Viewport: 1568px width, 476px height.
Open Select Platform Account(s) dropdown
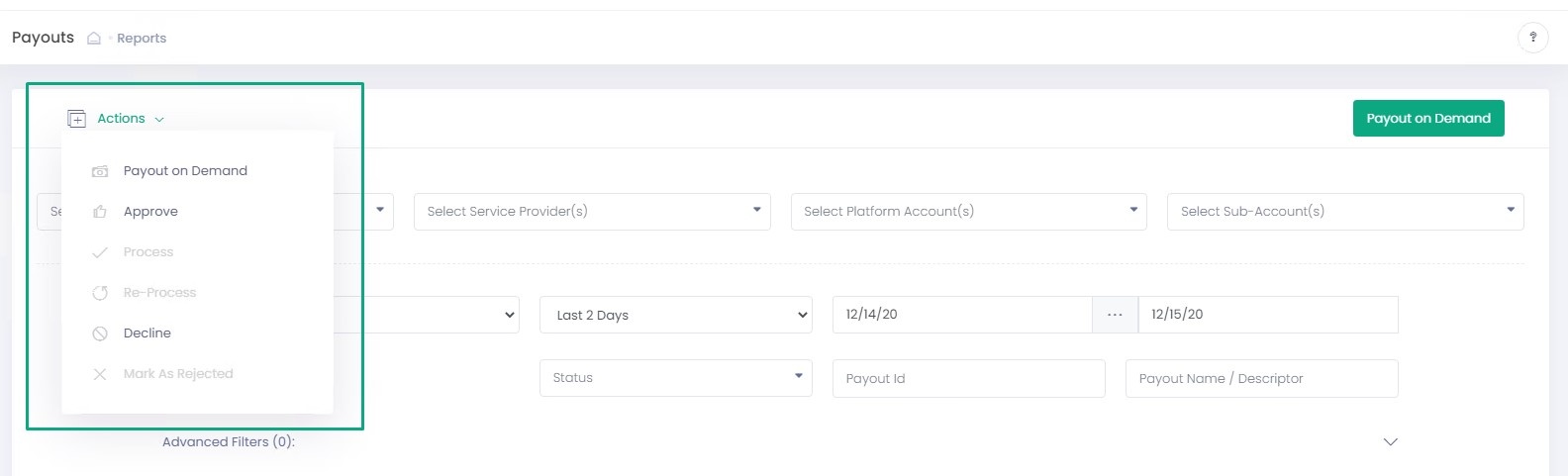click(968, 212)
